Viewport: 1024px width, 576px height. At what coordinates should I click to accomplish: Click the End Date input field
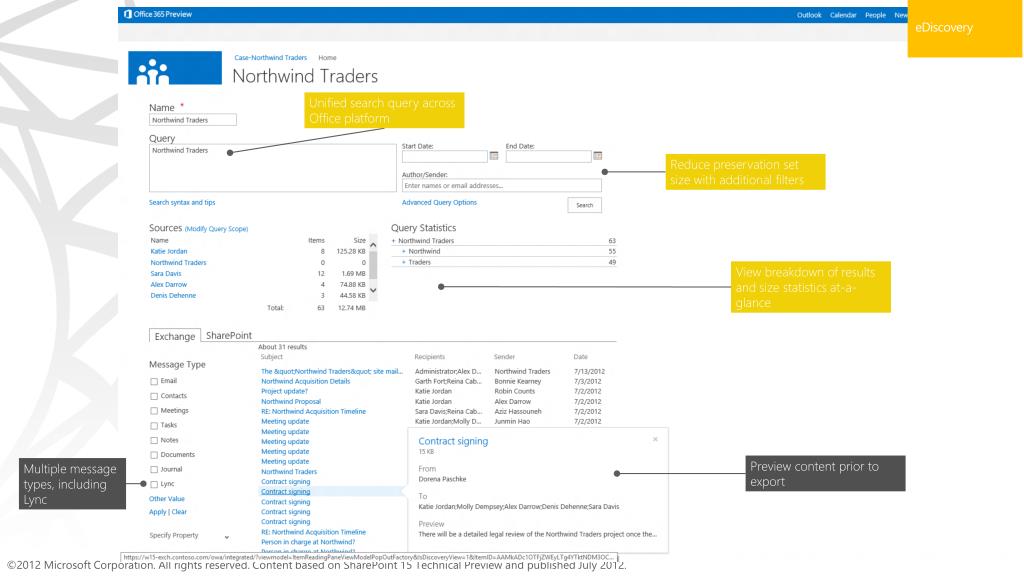(x=549, y=156)
